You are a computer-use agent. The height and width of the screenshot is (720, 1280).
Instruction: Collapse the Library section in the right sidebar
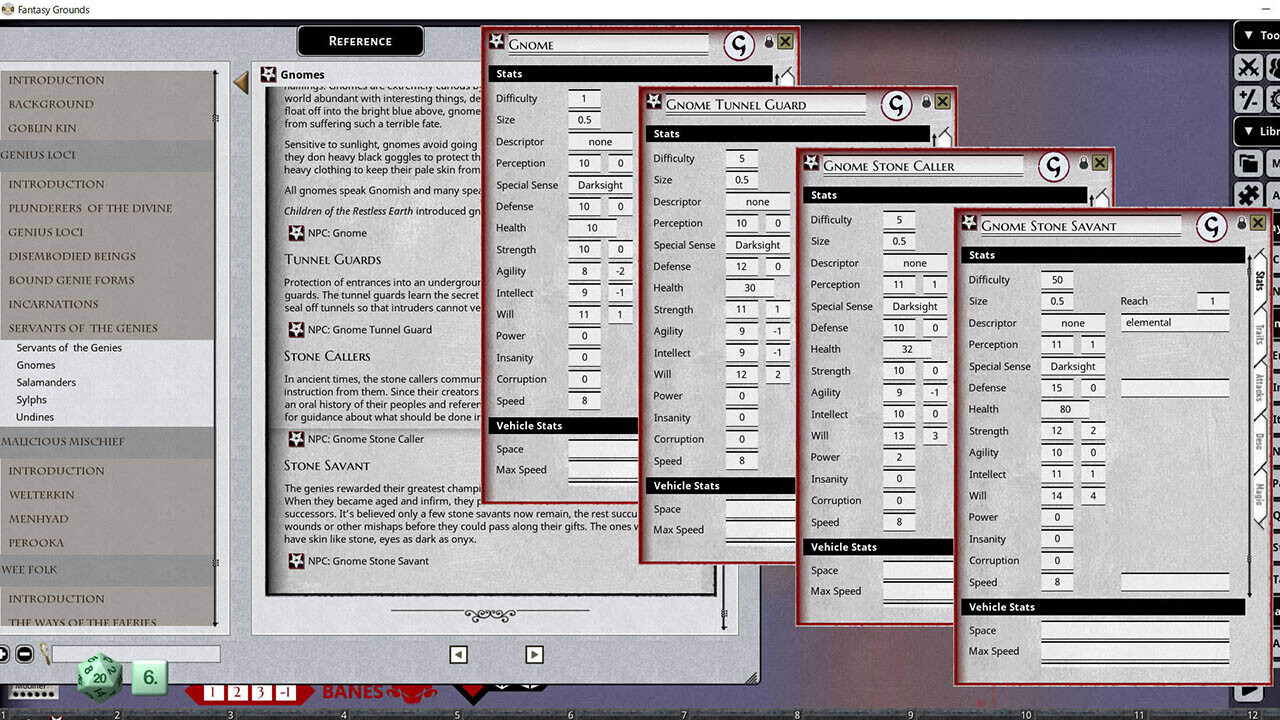pyautogui.click(x=1248, y=130)
